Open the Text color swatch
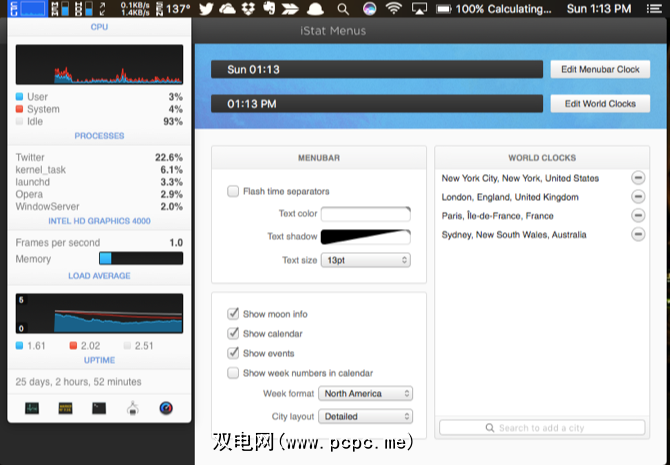The image size is (670, 465). click(366, 214)
